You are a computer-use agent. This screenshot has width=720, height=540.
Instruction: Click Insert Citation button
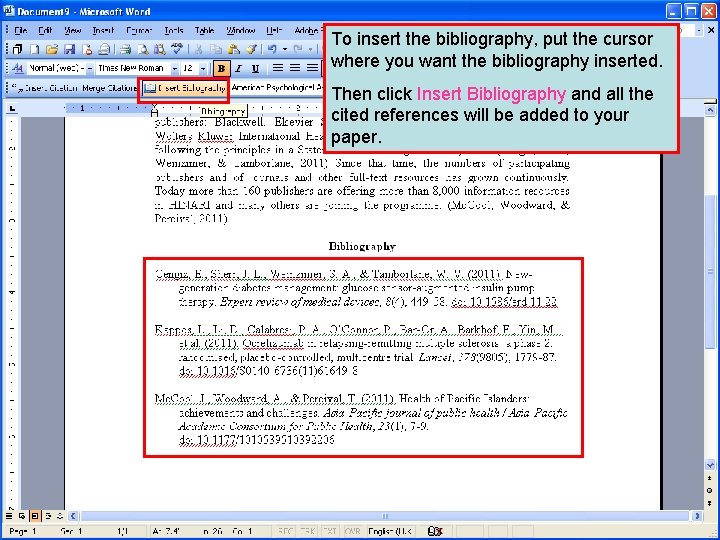[44, 87]
